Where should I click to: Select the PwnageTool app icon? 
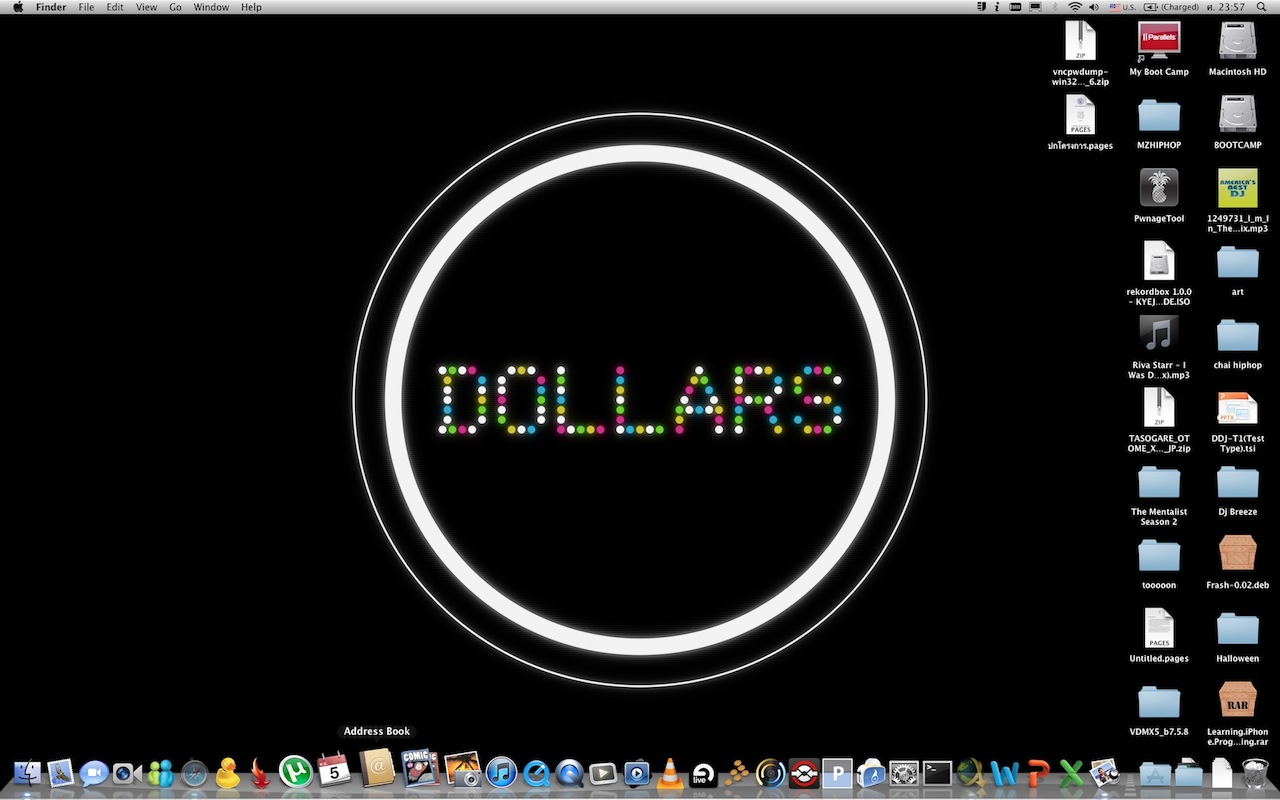pyautogui.click(x=1159, y=187)
